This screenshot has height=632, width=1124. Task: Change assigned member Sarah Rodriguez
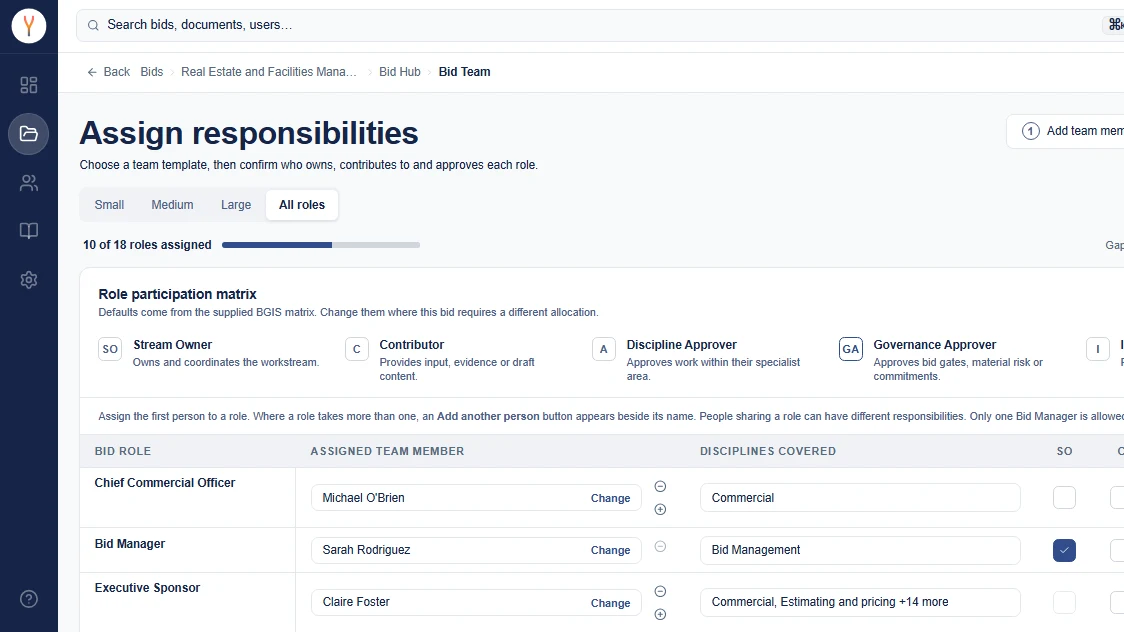(610, 550)
